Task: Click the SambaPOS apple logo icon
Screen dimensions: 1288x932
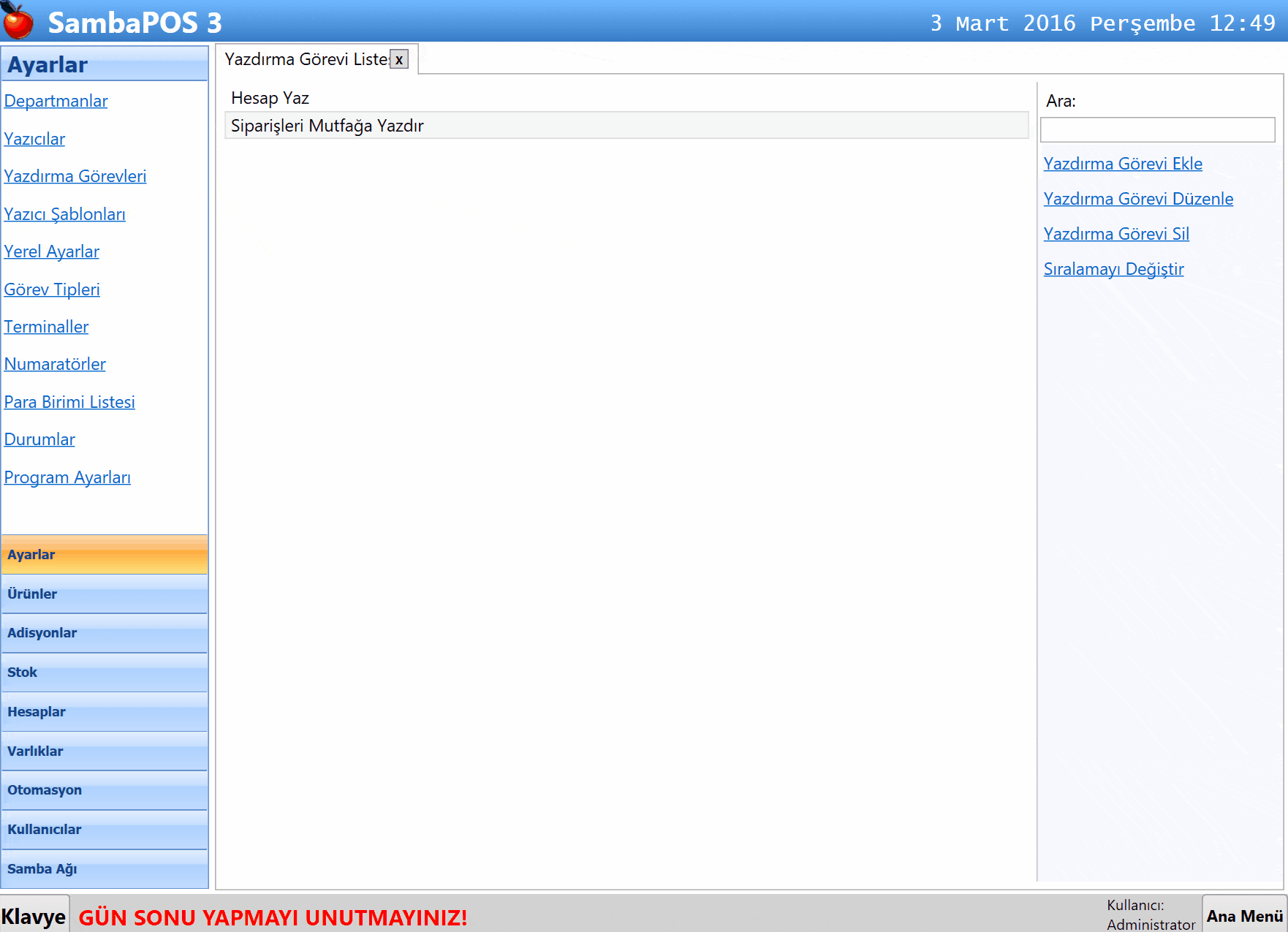Action: (18, 21)
